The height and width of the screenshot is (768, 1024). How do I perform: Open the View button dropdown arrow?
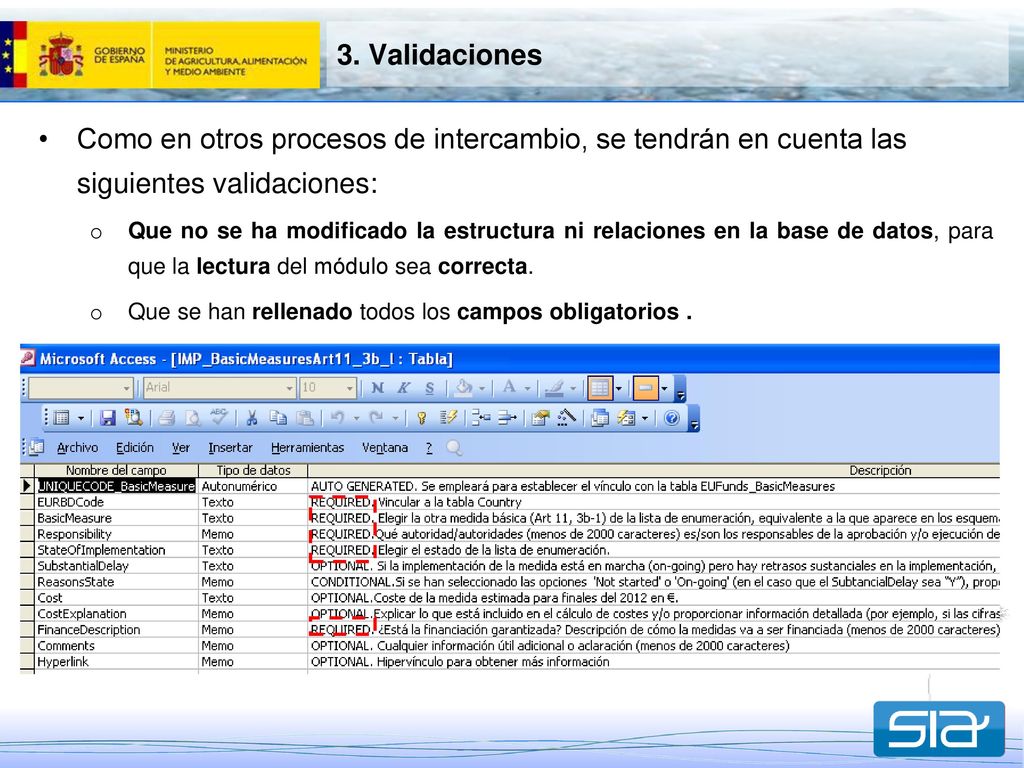[x=81, y=419]
